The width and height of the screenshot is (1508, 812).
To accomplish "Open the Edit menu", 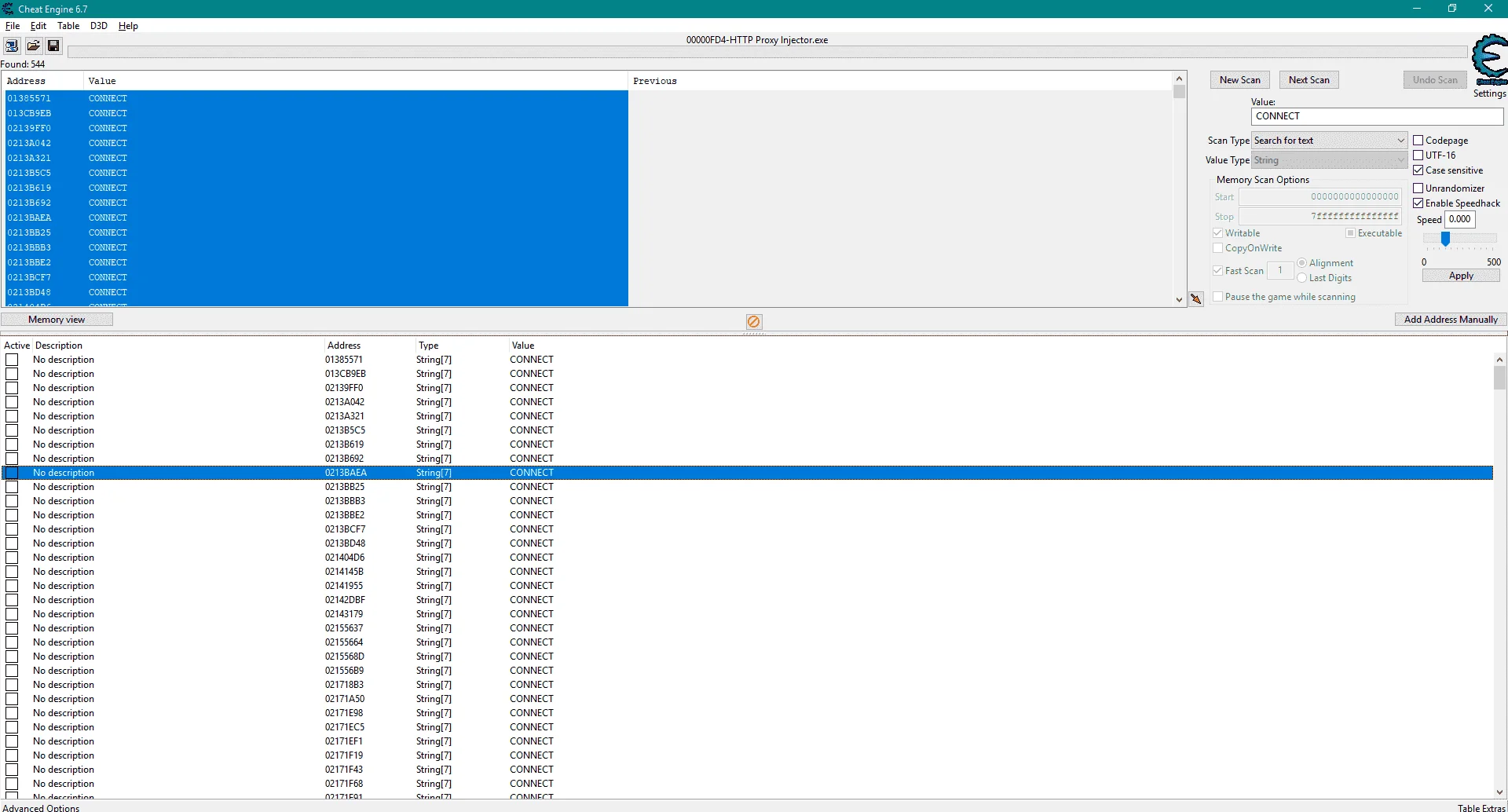I will (38, 26).
